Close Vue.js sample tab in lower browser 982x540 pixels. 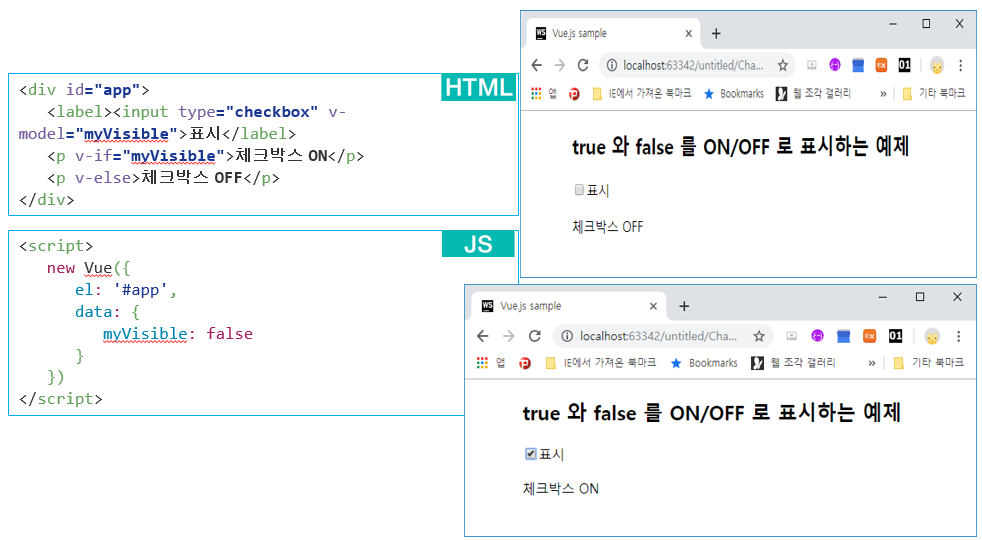click(653, 306)
